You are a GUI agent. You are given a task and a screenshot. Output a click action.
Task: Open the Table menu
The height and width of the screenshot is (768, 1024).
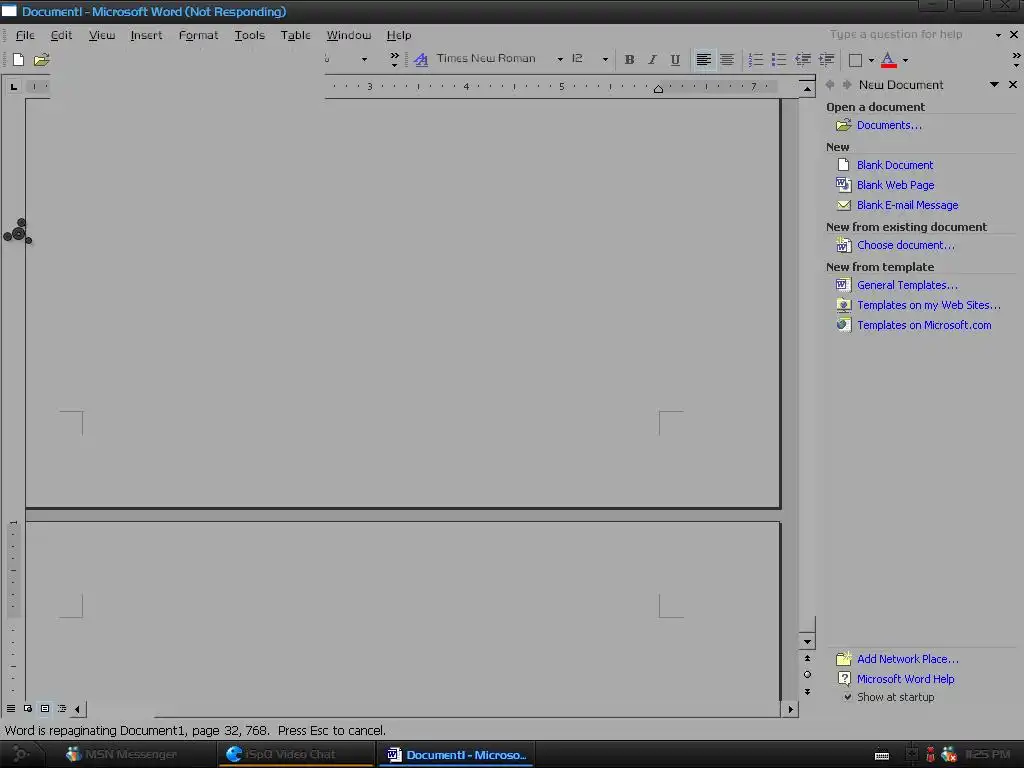[295, 35]
